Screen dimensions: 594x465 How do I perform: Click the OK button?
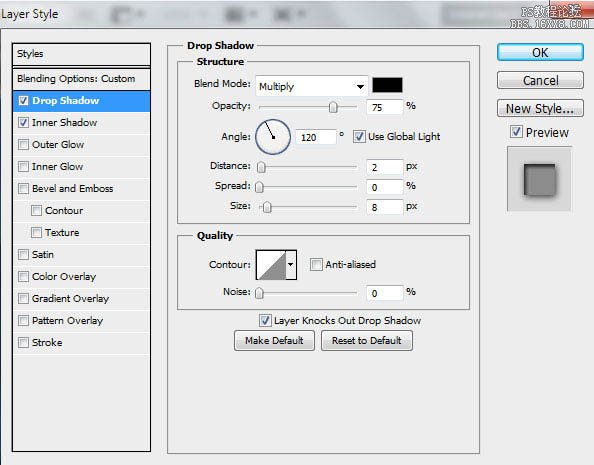point(540,52)
